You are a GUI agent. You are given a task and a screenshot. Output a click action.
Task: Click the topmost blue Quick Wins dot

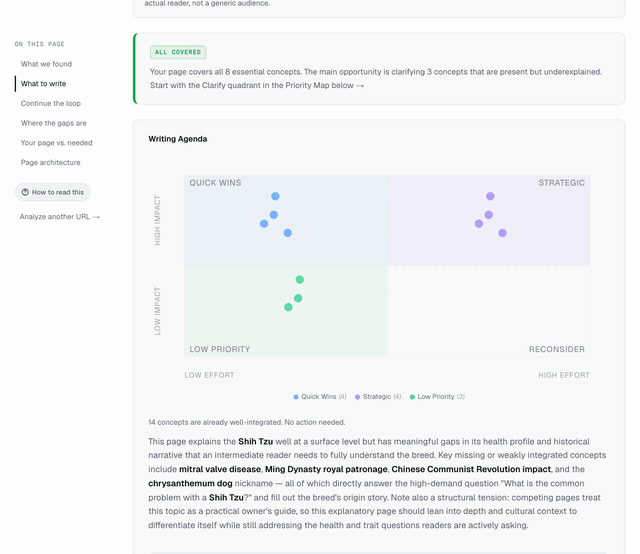point(276,196)
